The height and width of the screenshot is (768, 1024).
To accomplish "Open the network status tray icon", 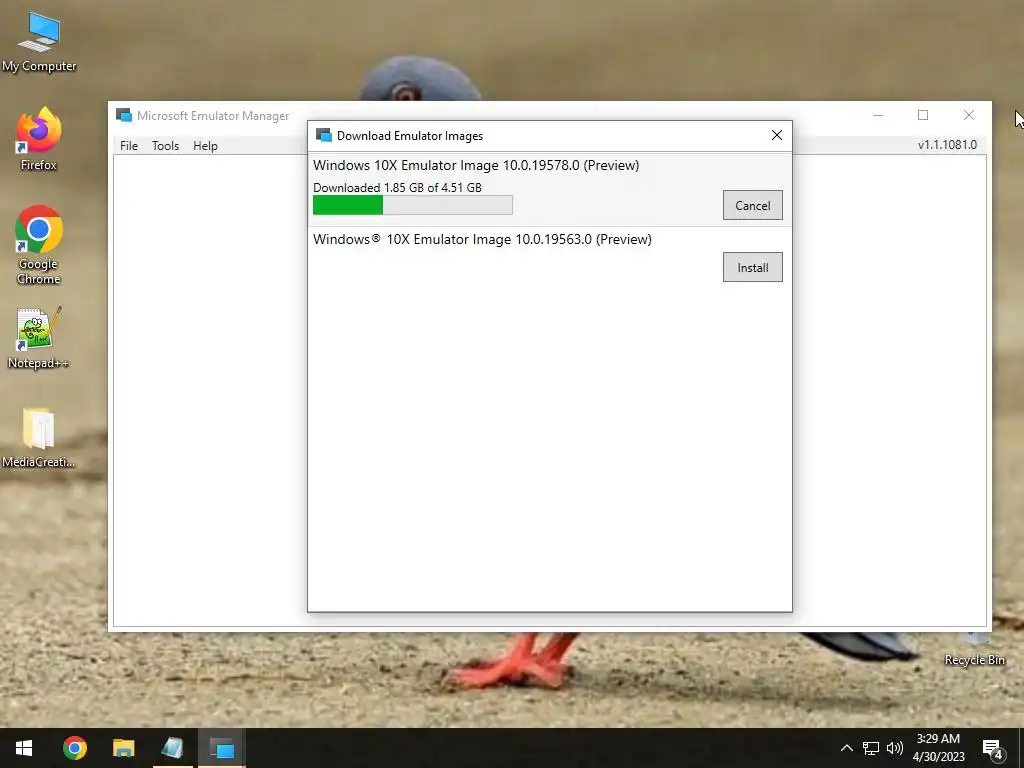I will tap(871, 748).
